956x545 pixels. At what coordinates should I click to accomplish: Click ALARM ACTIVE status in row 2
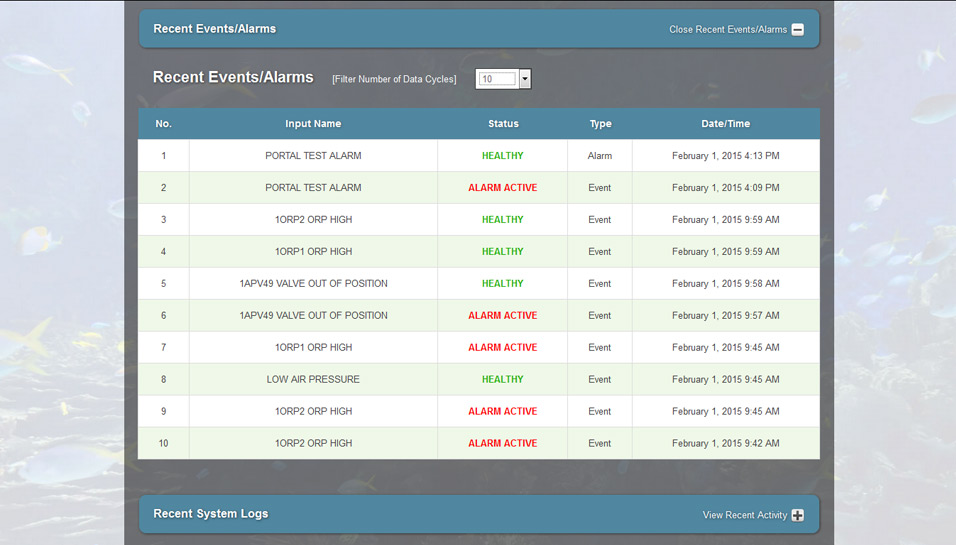point(502,188)
